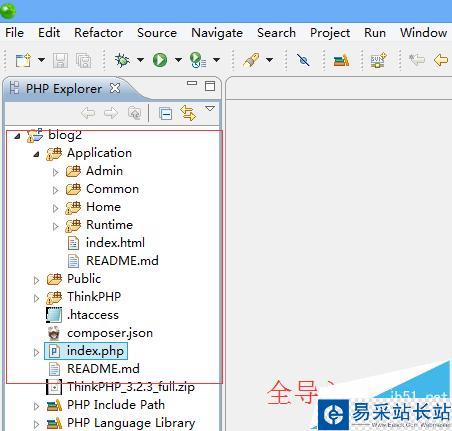Expand the index.php node
Screen dimensions: 452x431
pyautogui.click(x=36, y=352)
